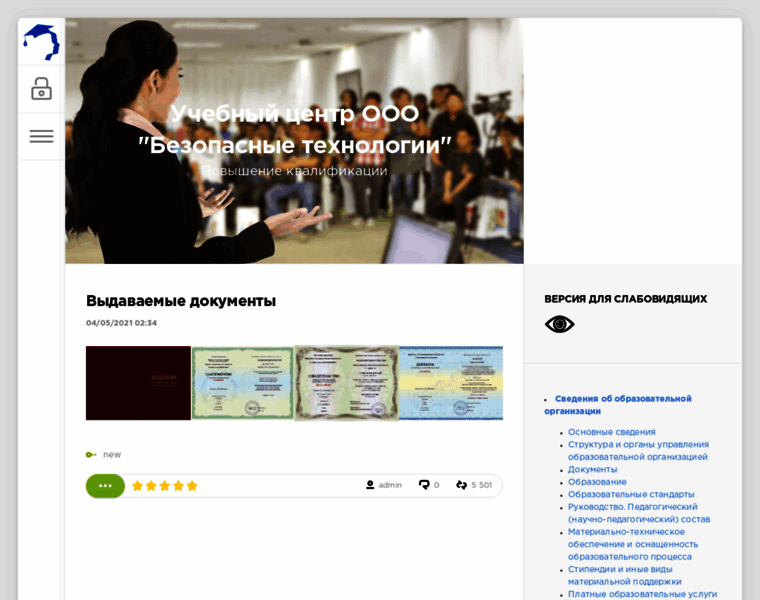Open the login padlock icon
Viewport: 760px width, 600px height.
coord(41,89)
